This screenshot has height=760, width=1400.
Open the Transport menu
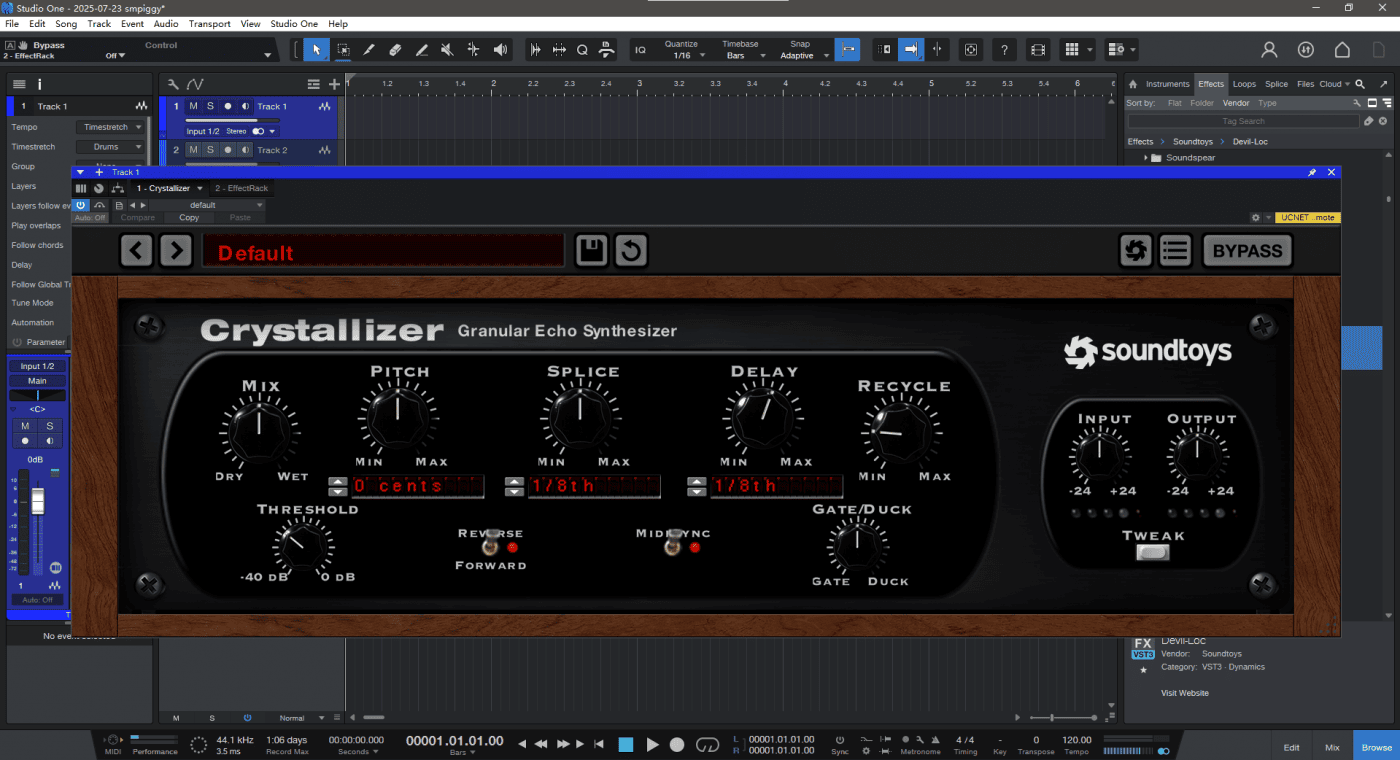coord(209,23)
